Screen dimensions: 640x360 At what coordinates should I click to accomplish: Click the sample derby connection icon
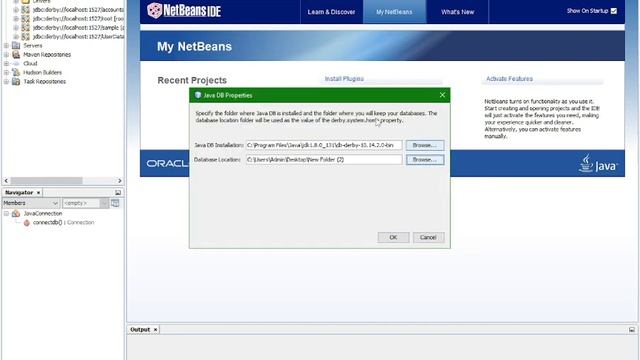tap(25, 27)
